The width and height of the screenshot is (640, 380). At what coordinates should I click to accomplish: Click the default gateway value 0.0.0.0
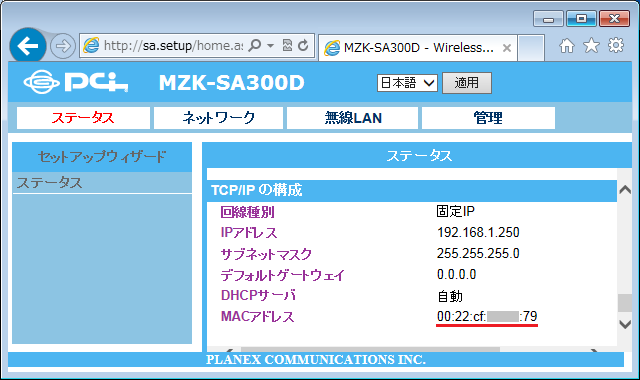click(x=456, y=274)
